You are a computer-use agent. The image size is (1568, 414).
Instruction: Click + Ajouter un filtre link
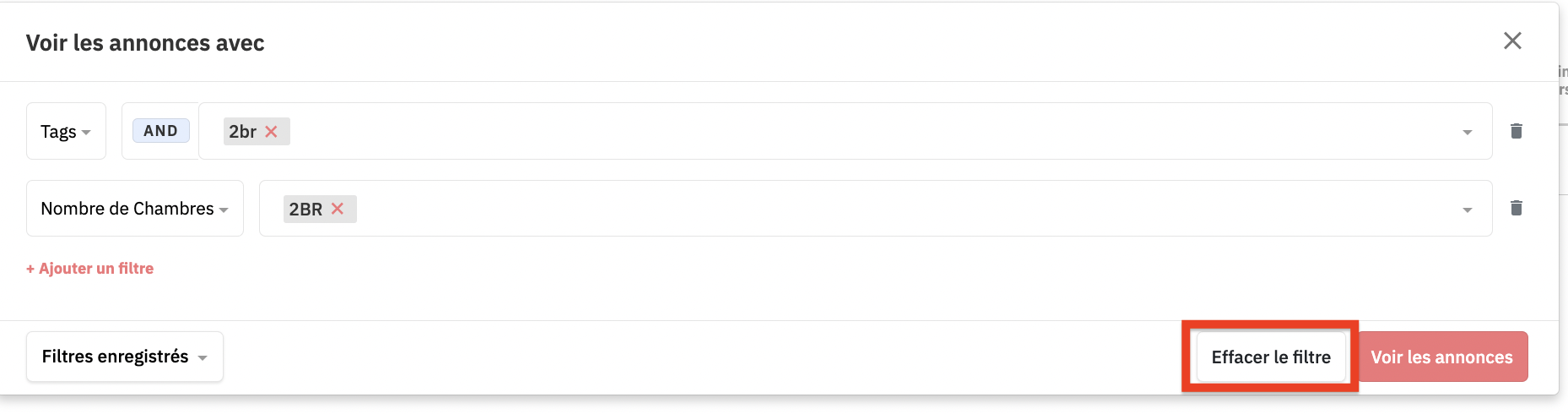click(89, 269)
